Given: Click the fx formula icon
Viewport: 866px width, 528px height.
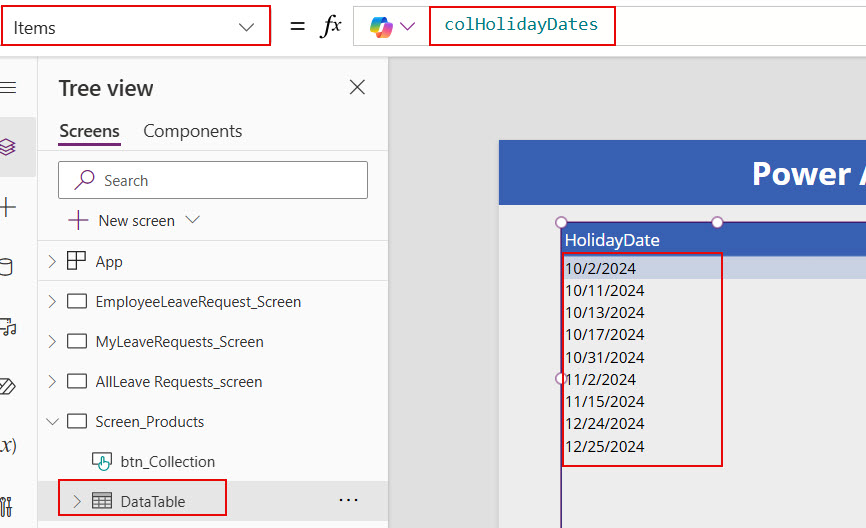Looking at the screenshot, I should pos(330,26).
